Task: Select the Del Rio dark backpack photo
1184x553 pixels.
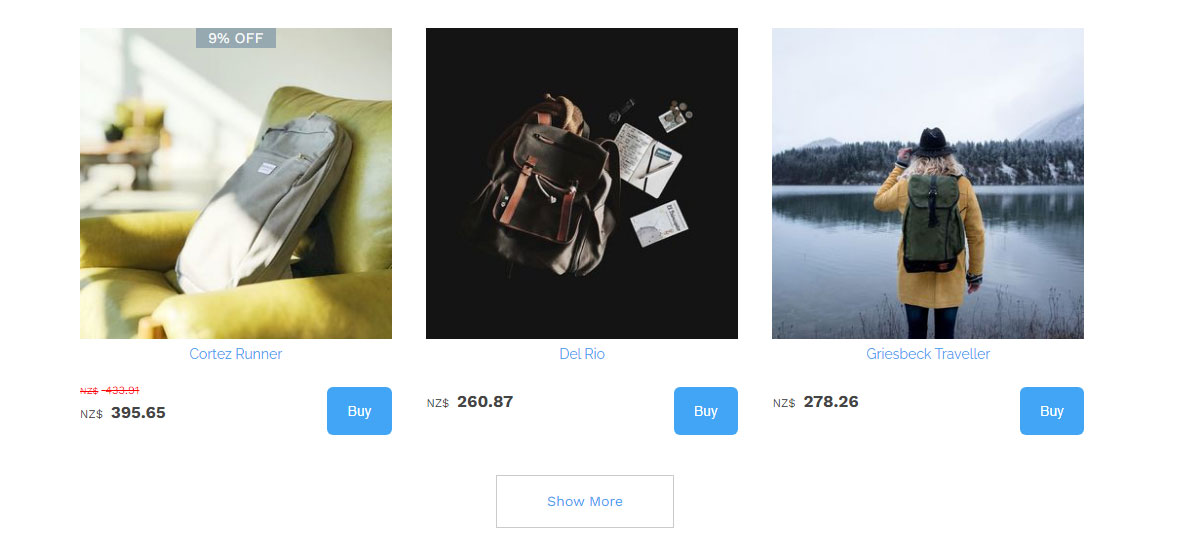Action: [x=581, y=184]
